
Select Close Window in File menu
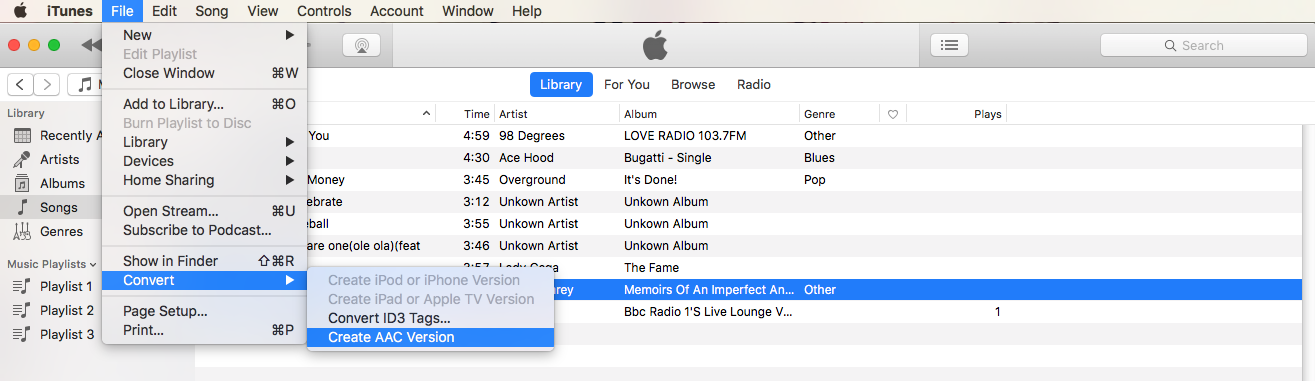(x=205, y=73)
